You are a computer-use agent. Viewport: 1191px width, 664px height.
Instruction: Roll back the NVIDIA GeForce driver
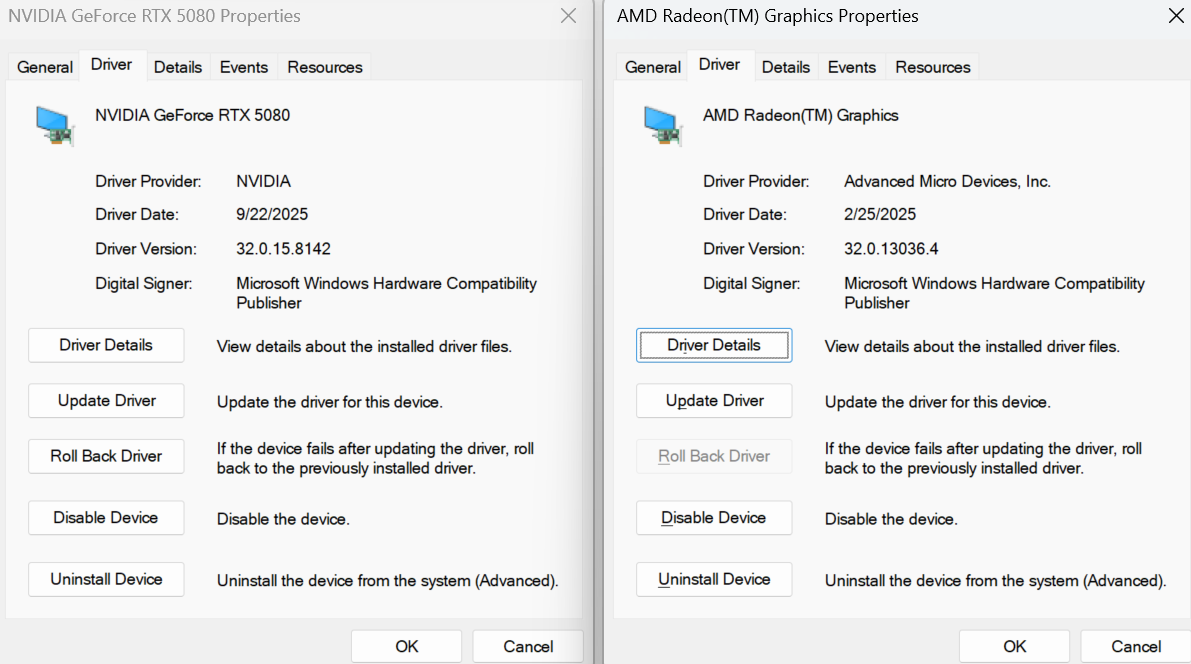coord(106,456)
